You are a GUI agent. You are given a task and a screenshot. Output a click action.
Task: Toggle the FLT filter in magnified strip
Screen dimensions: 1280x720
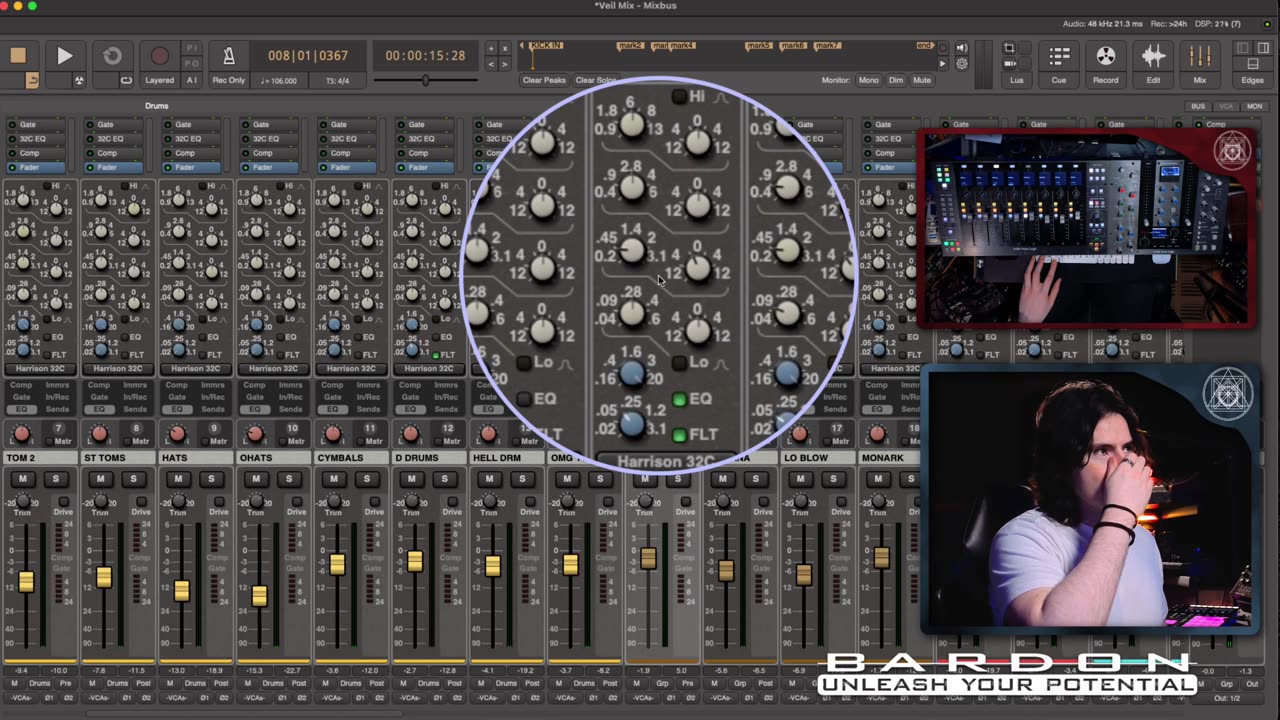coord(680,435)
